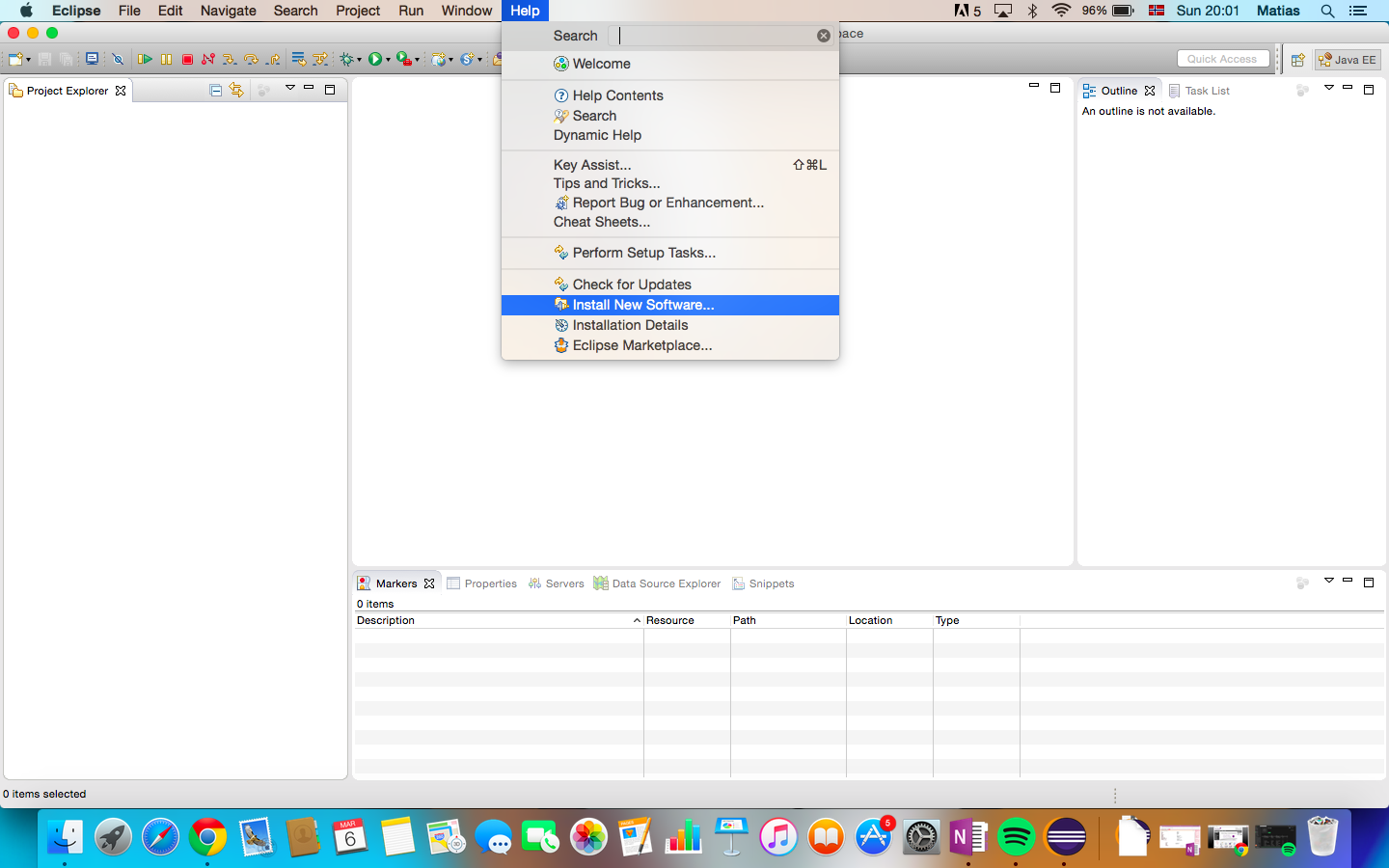The image size is (1389, 868).
Task: Open the Window menu in menu bar
Action: 467,11
